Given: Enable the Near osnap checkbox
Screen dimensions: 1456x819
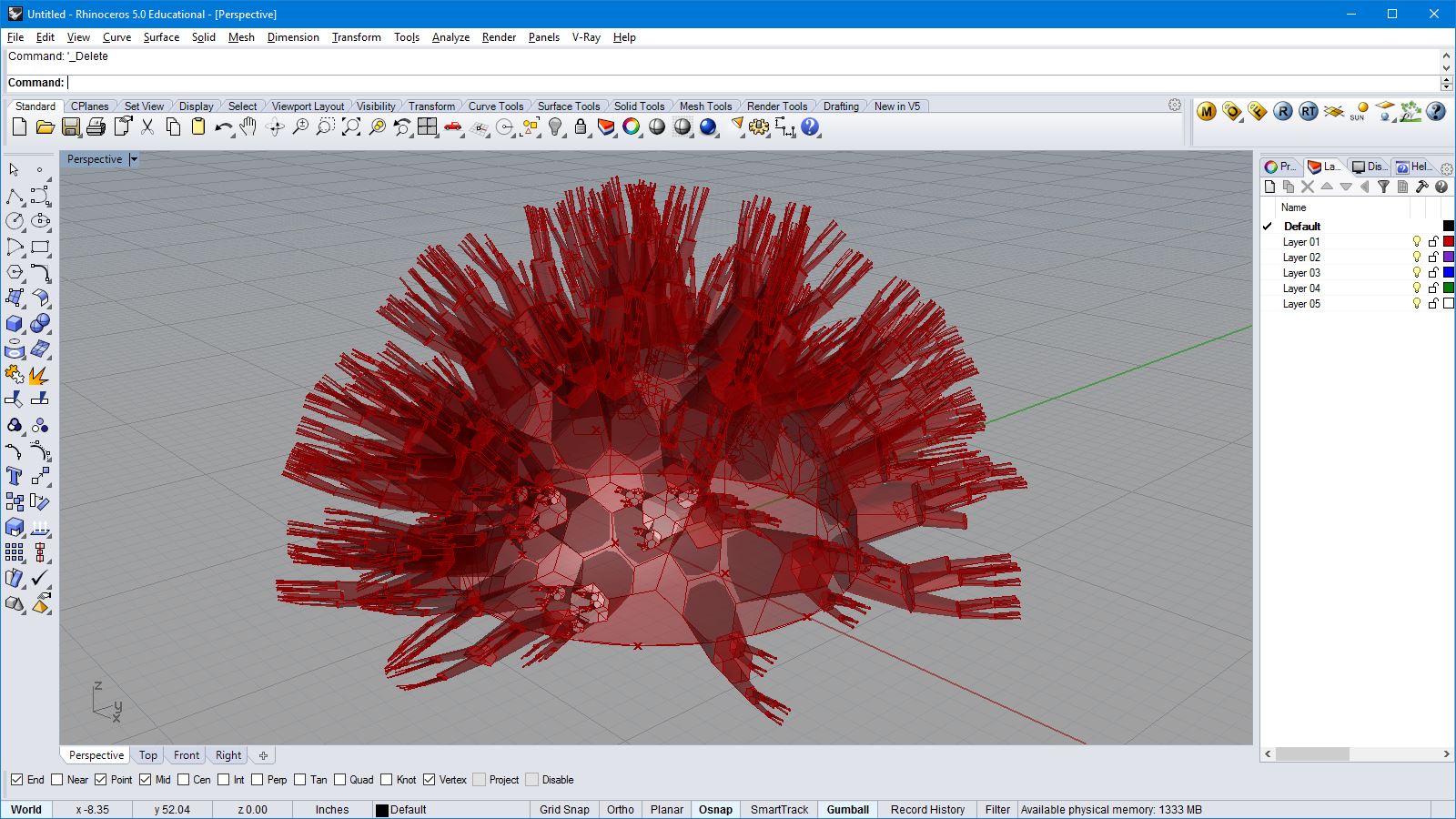Looking at the screenshot, I should coord(57,780).
